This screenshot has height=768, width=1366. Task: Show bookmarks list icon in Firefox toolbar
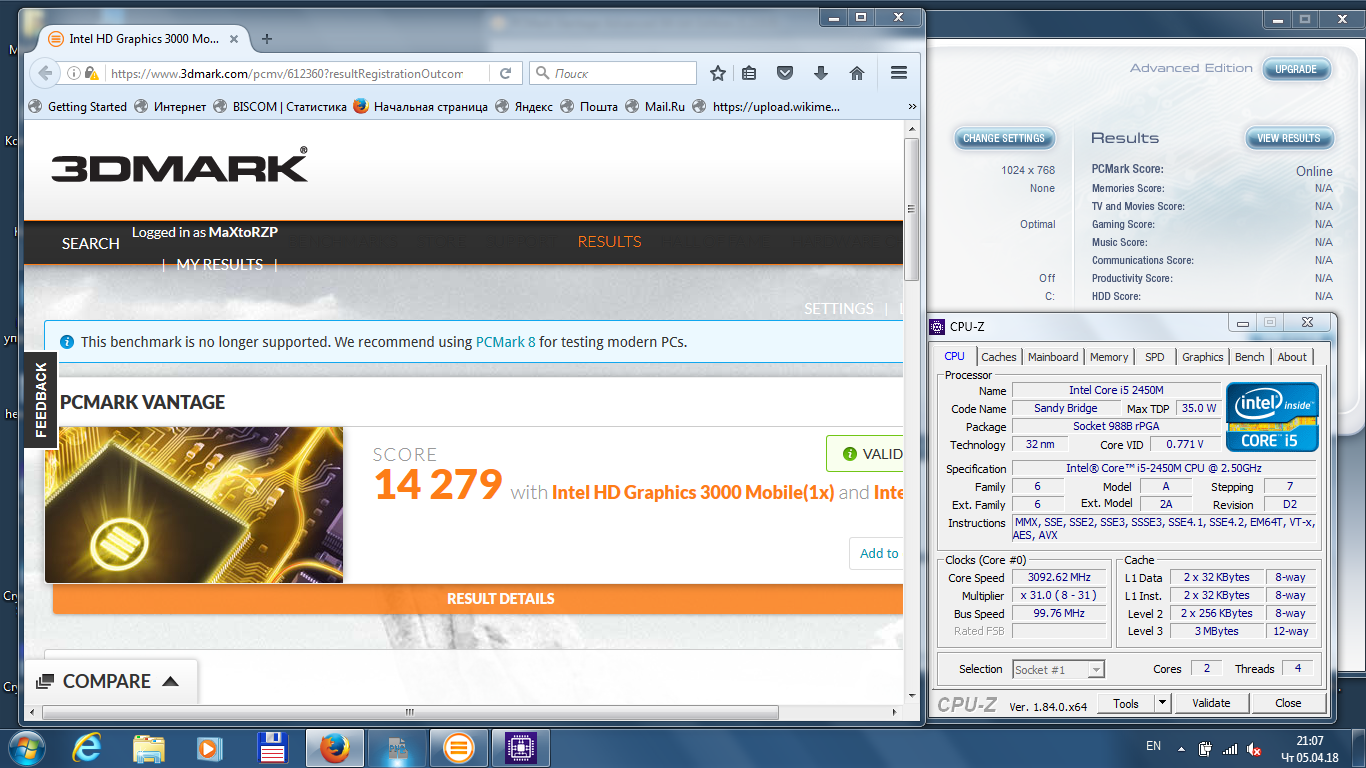pyautogui.click(x=750, y=73)
